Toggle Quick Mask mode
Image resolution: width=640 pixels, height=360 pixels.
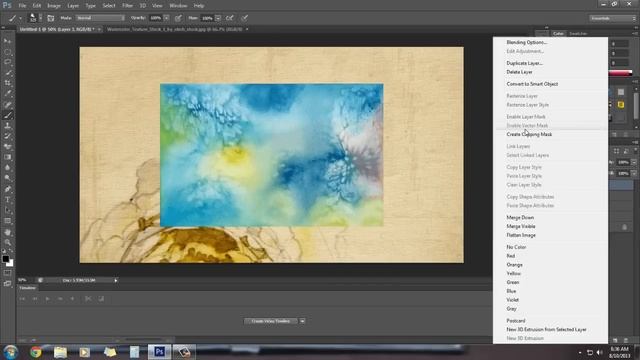[7, 273]
